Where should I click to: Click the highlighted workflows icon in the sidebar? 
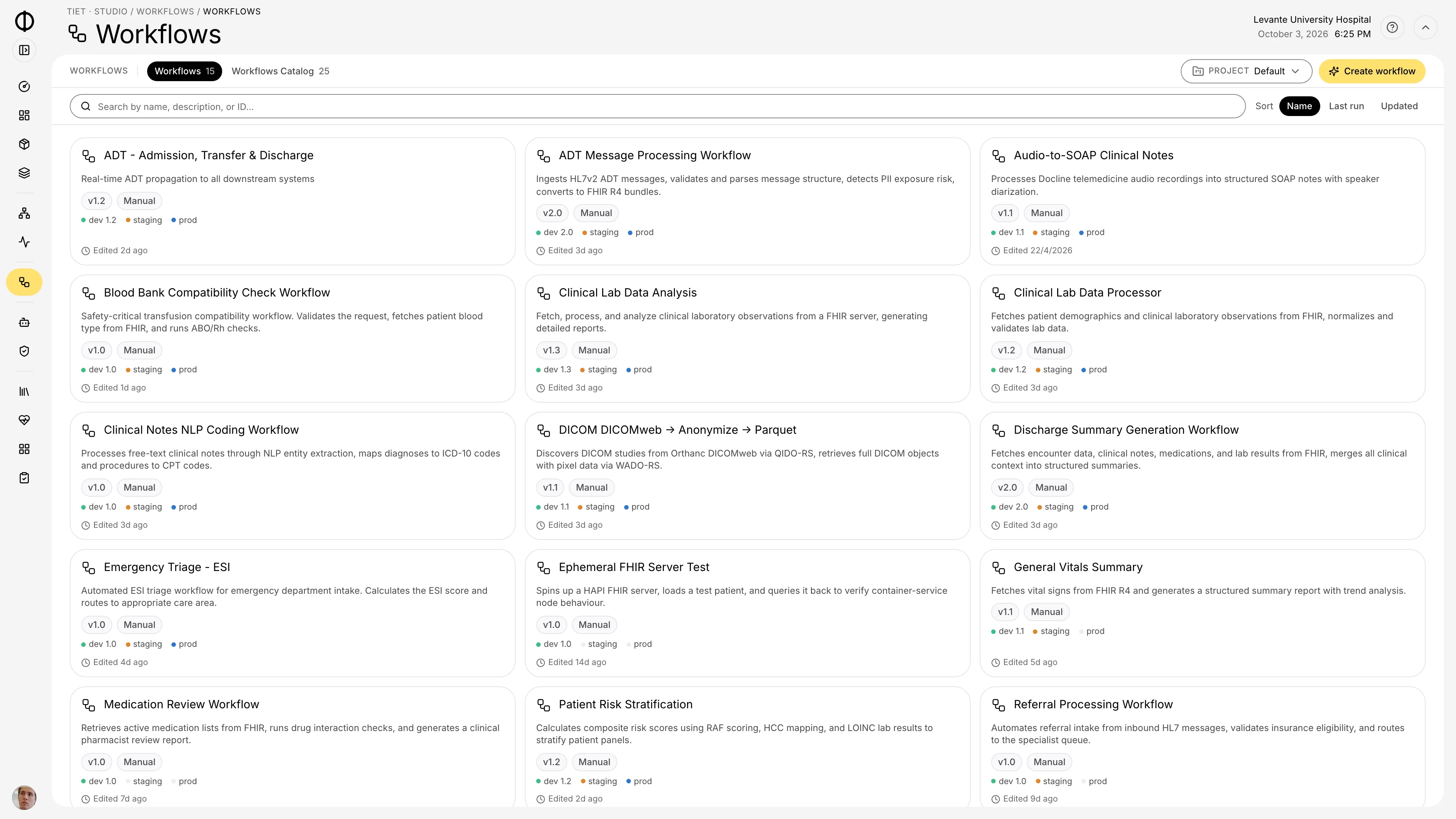click(24, 282)
